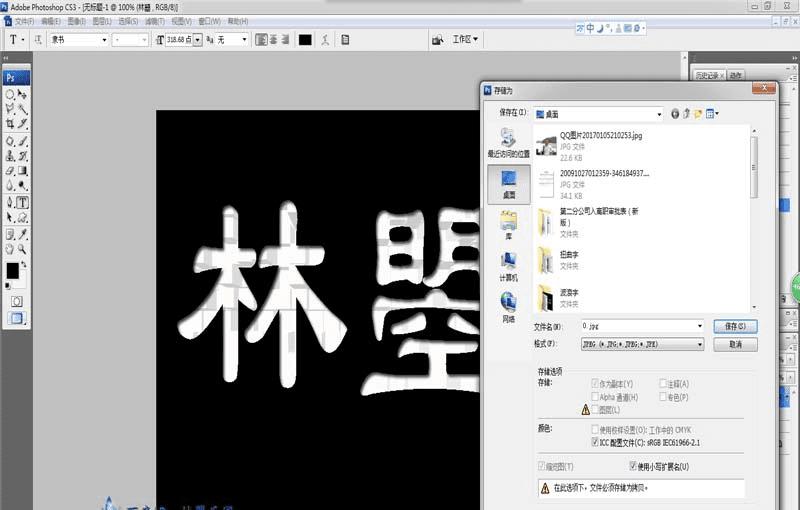Screen dimensions: 800x510
Task: Select the Dodge tool
Action: pos(22,186)
